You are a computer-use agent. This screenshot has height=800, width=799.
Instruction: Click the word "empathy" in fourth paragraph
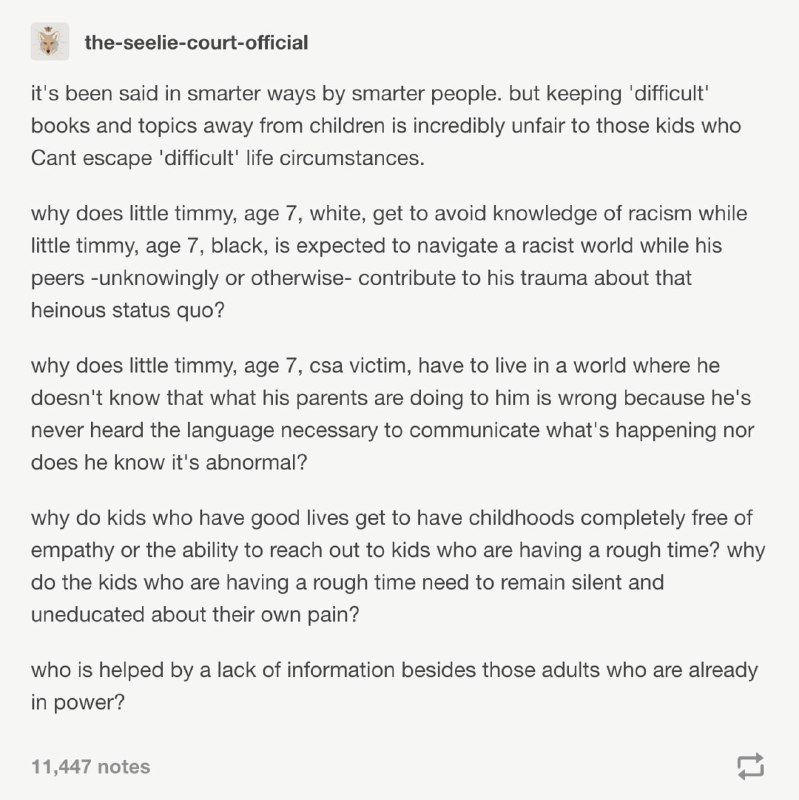[72, 551]
